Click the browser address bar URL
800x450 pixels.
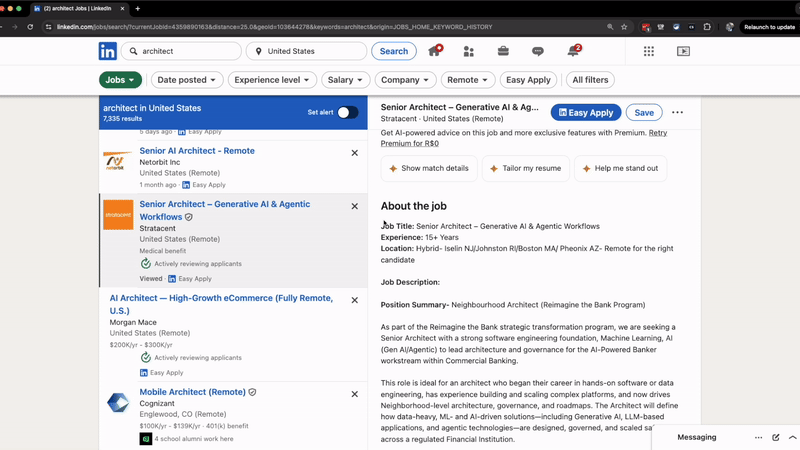[274, 27]
